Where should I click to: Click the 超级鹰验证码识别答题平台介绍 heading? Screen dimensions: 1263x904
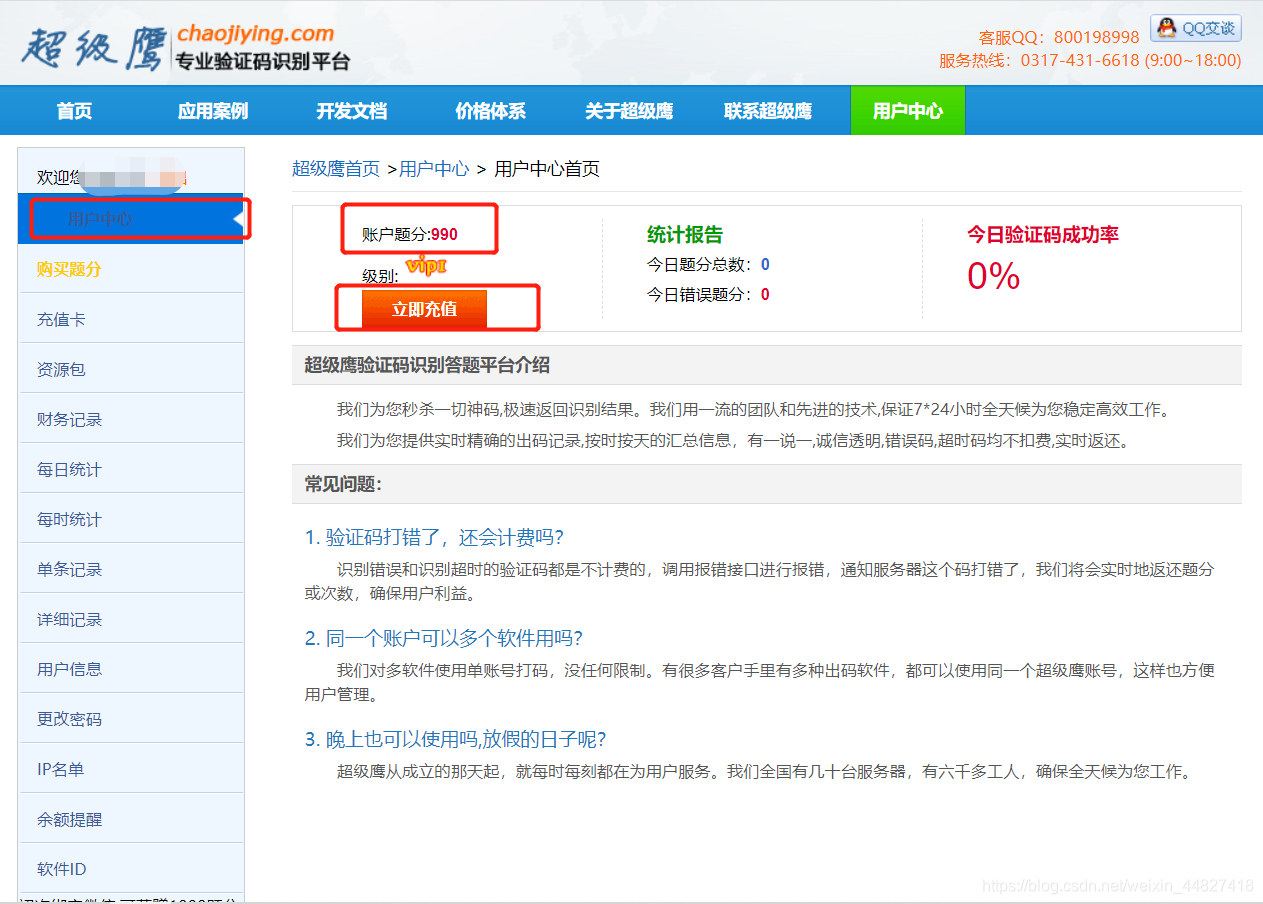click(427, 365)
